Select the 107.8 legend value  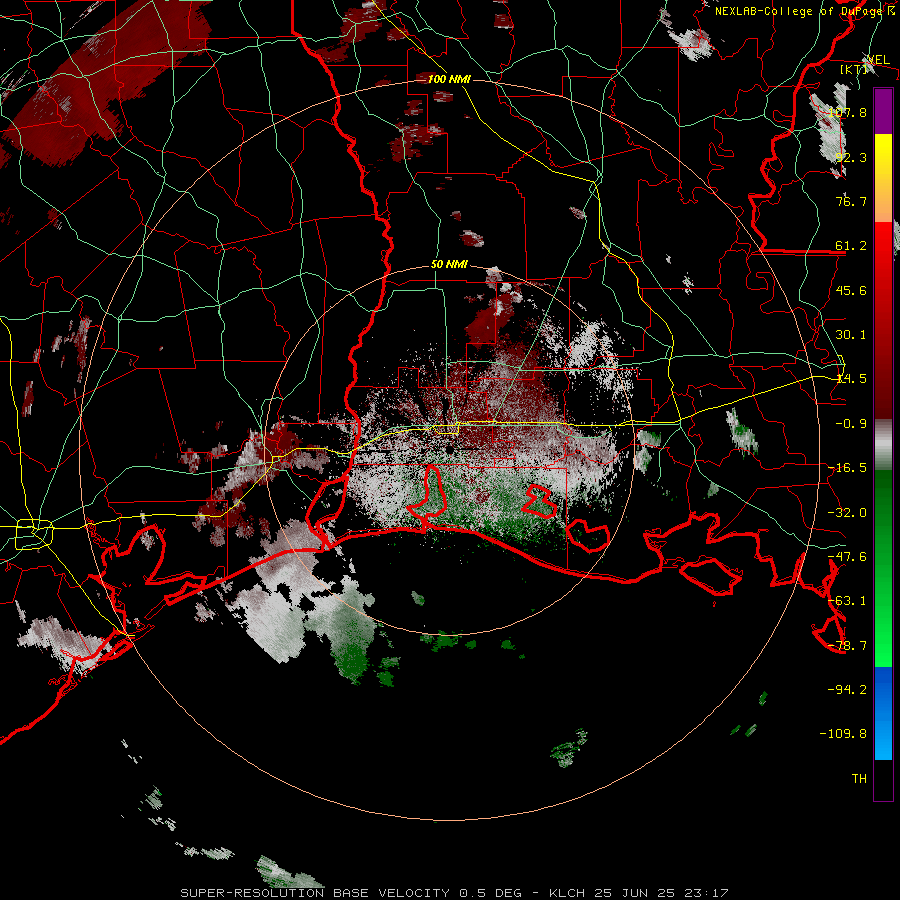click(847, 112)
